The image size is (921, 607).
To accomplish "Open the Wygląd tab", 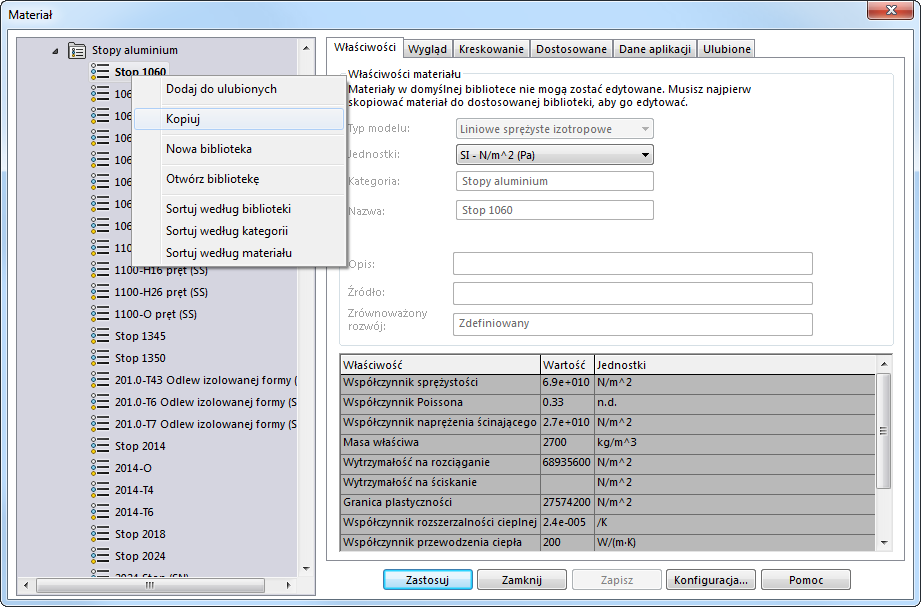I will [x=427, y=49].
